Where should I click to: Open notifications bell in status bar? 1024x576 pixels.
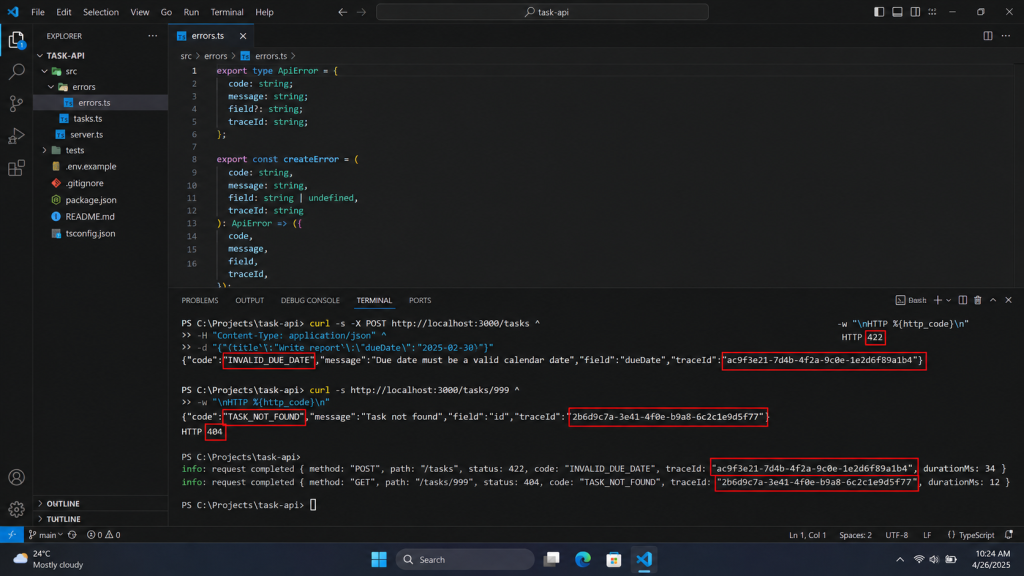(x=1009, y=535)
